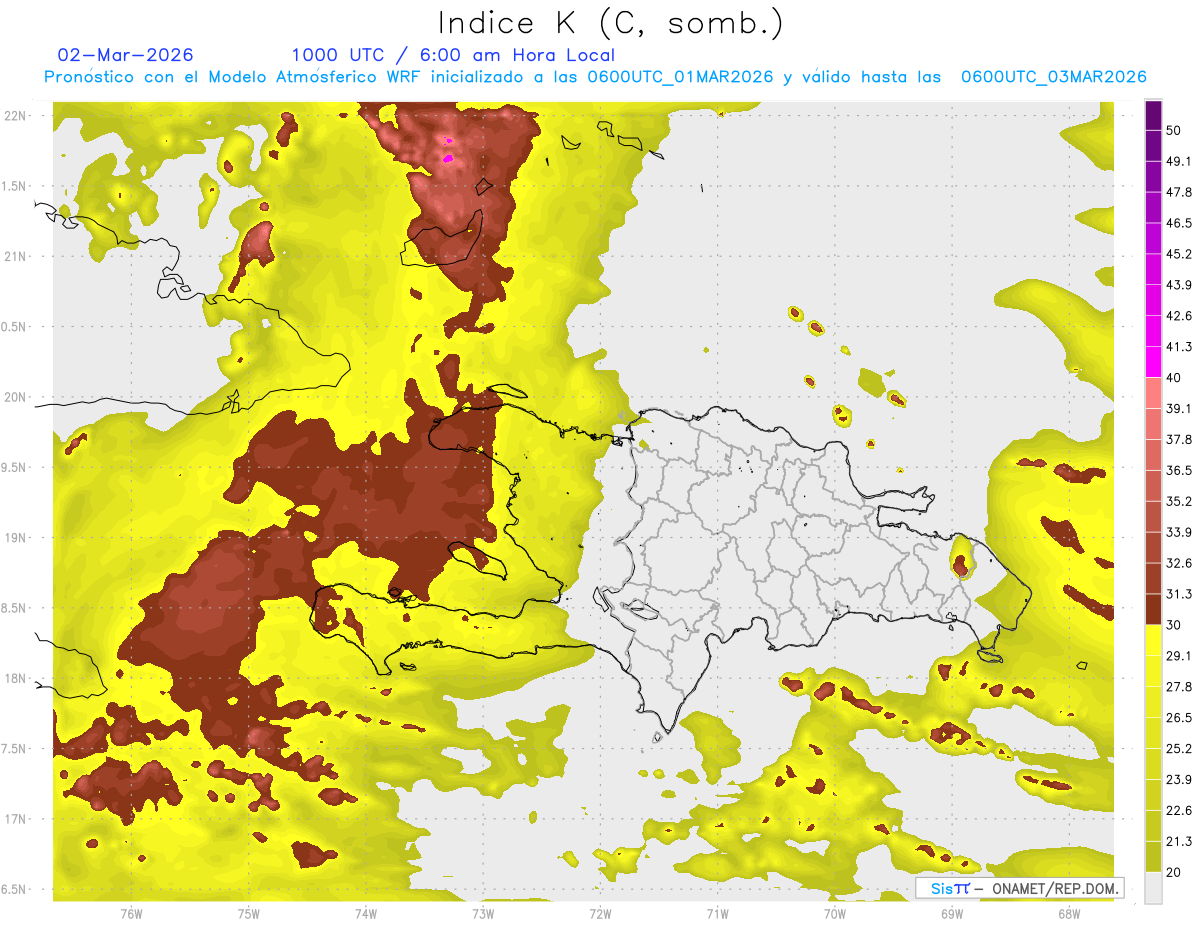Screen dimensions: 1200x927
Task: Click the color scale value 40
Action: point(1174,378)
